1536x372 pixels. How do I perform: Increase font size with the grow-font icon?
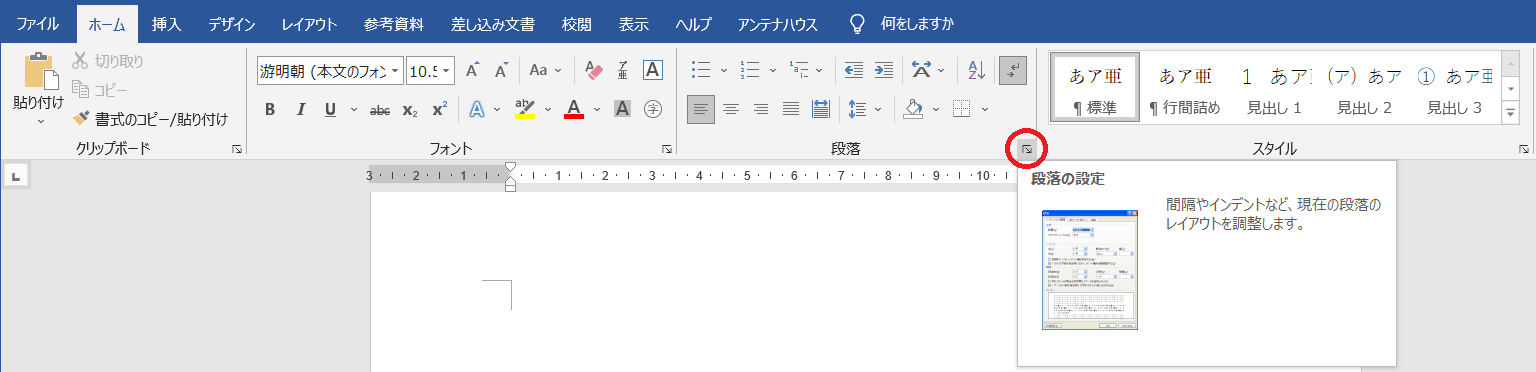coord(474,71)
